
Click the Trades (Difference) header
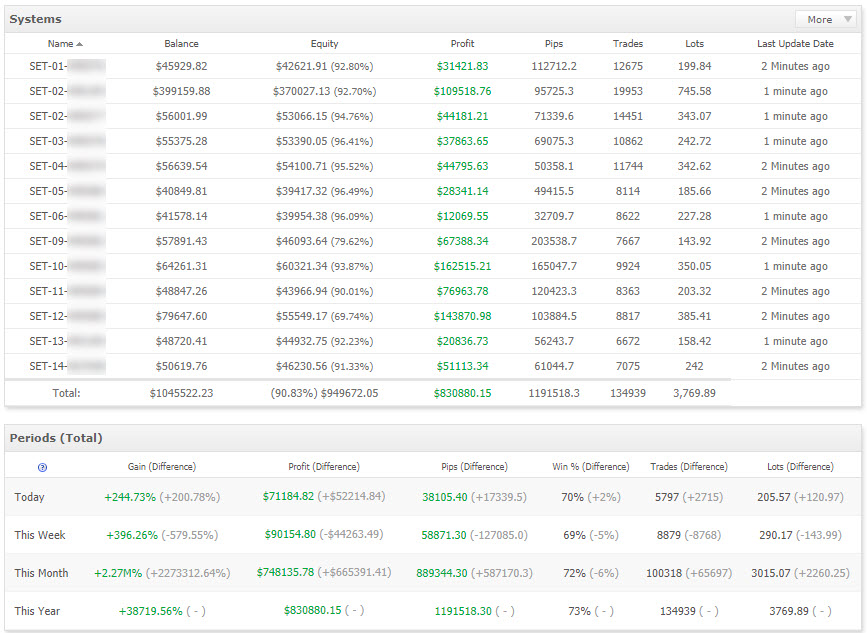[689, 467]
